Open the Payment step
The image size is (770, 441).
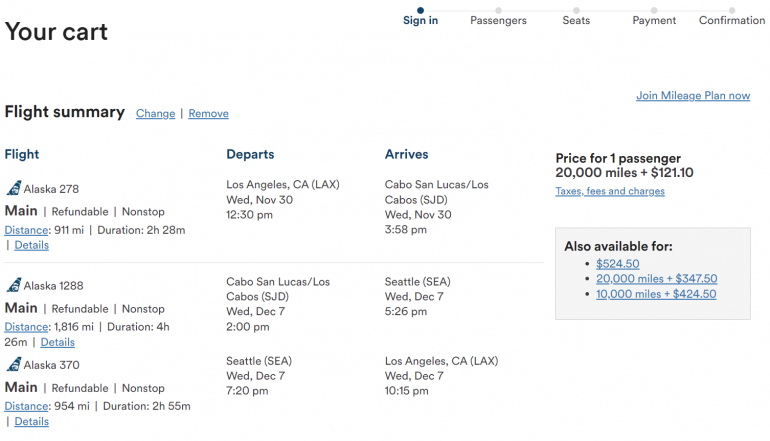click(x=654, y=20)
